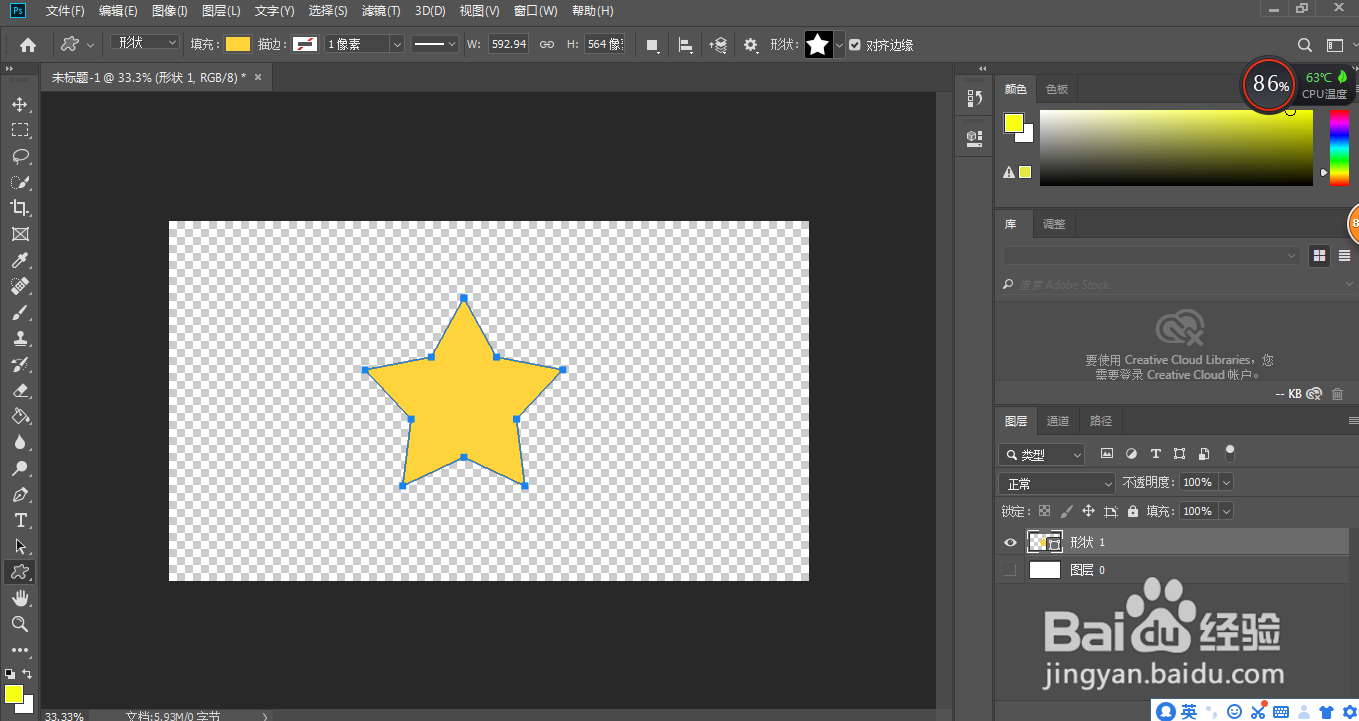Switch to the 调整 tab
The image size is (1359, 721).
pos(1055,224)
